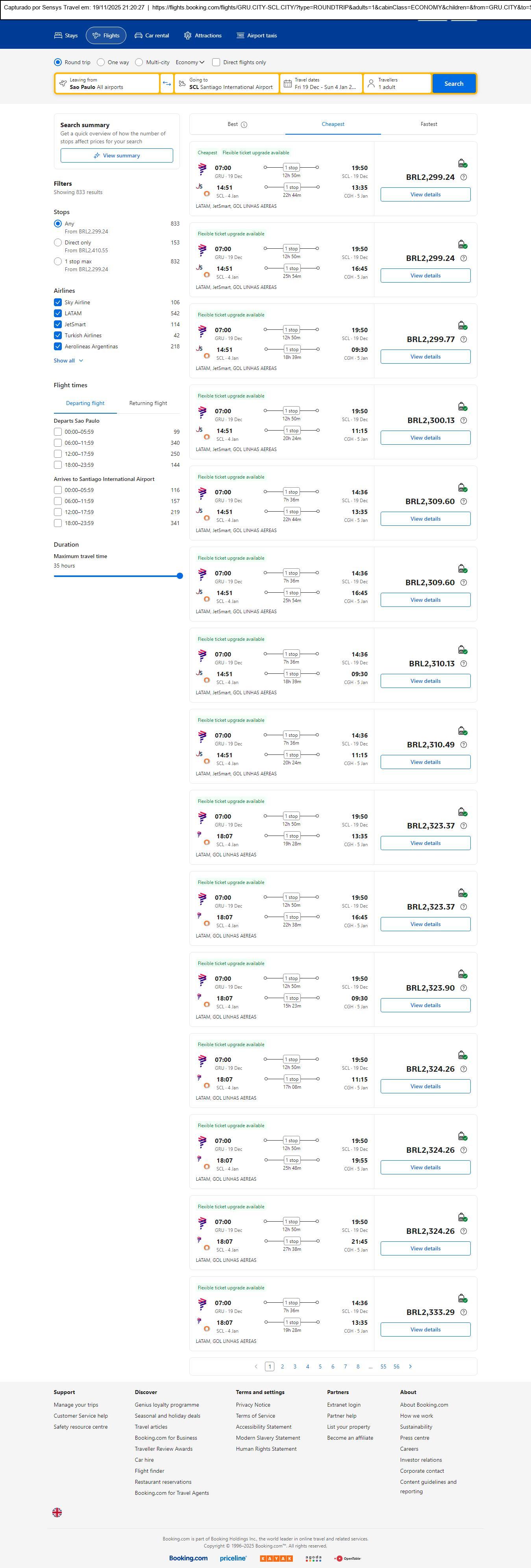
Task: Expand airlines list with Show all
Action: tap(68, 361)
